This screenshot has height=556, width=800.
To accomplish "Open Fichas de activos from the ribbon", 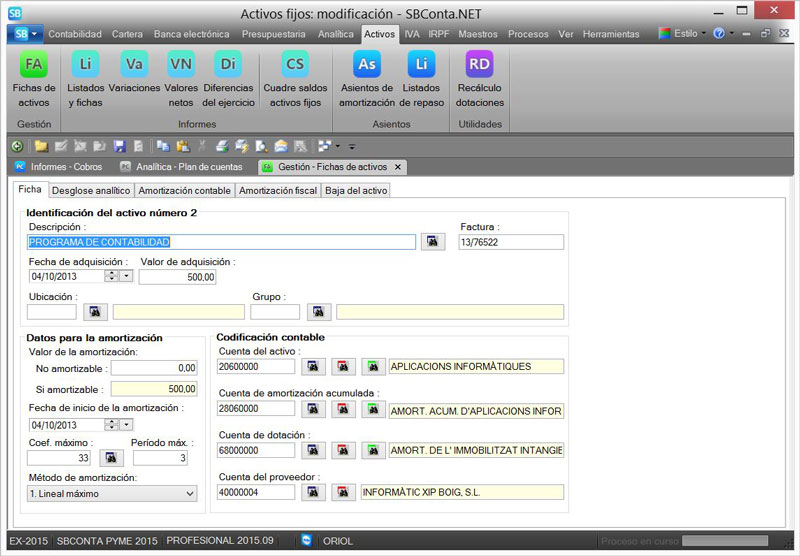I will point(34,66).
